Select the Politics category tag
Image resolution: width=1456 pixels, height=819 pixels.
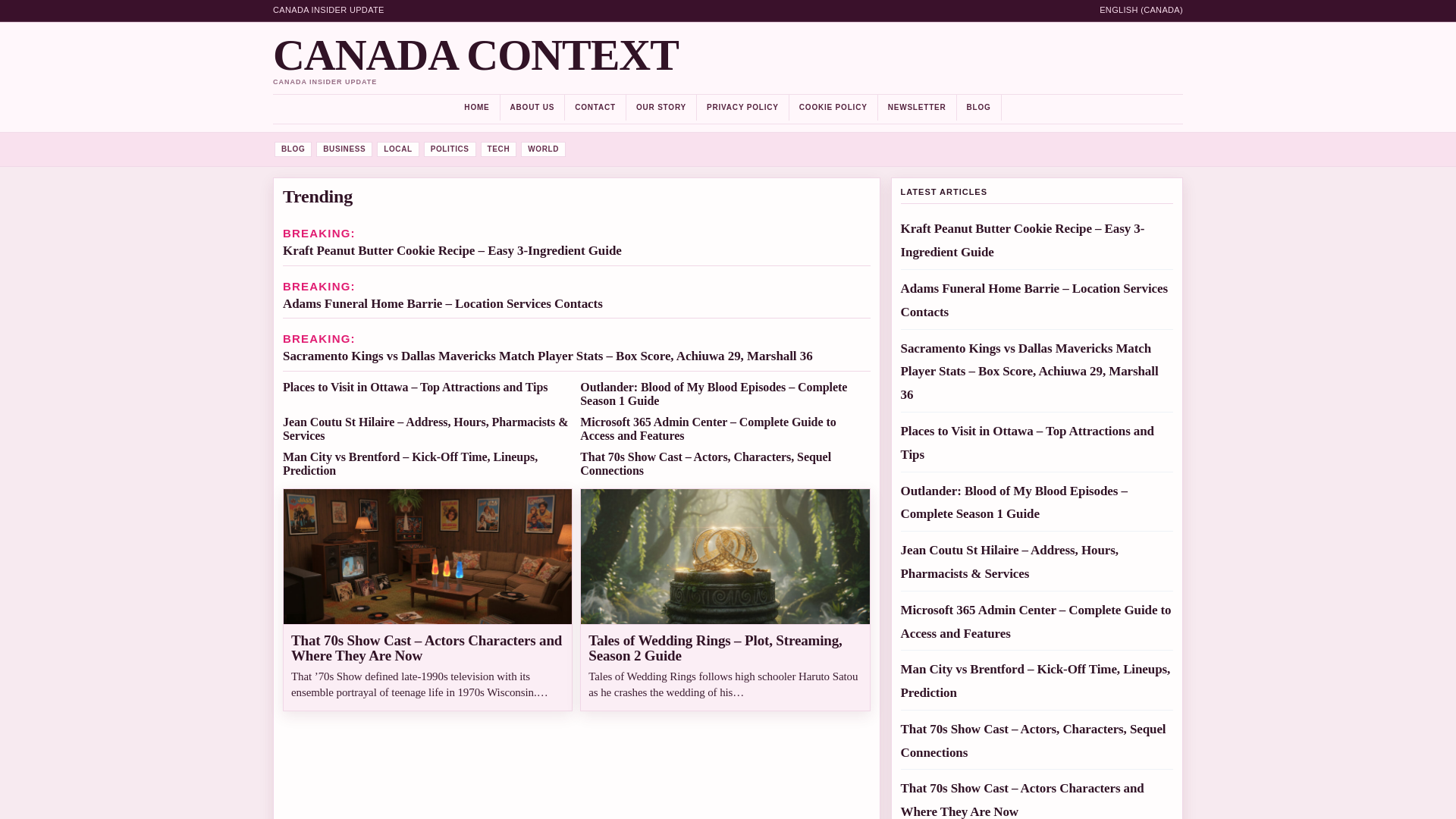(x=450, y=149)
